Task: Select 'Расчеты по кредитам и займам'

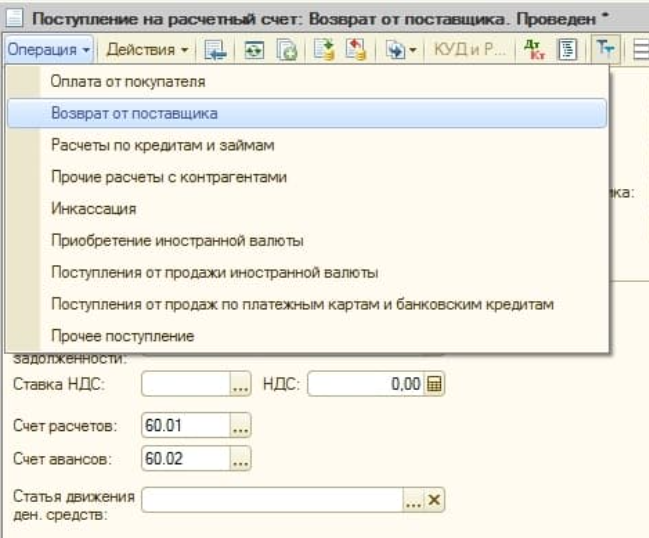Action: (x=162, y=145)
